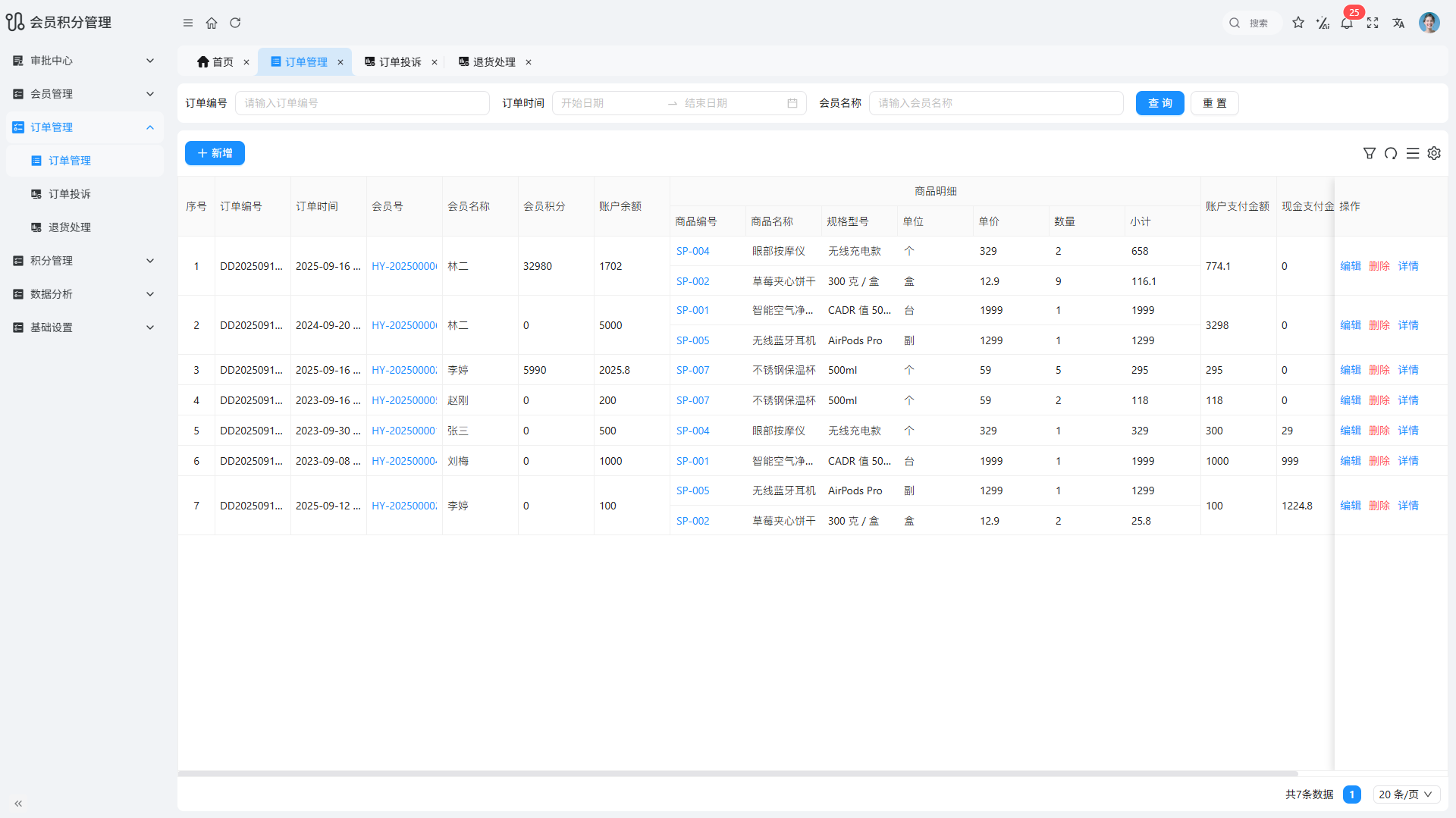This screenshot has width=1456, height=818.
Task: Click the language translation icon
Action: coord(1398,23)
